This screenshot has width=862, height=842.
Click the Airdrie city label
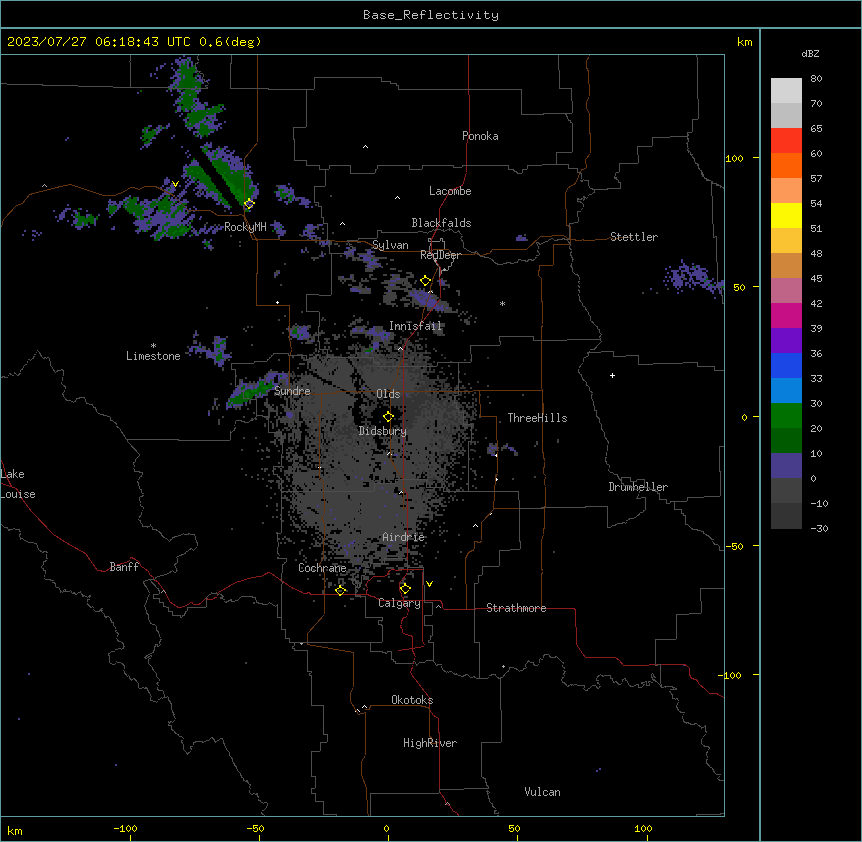[404, 537]
